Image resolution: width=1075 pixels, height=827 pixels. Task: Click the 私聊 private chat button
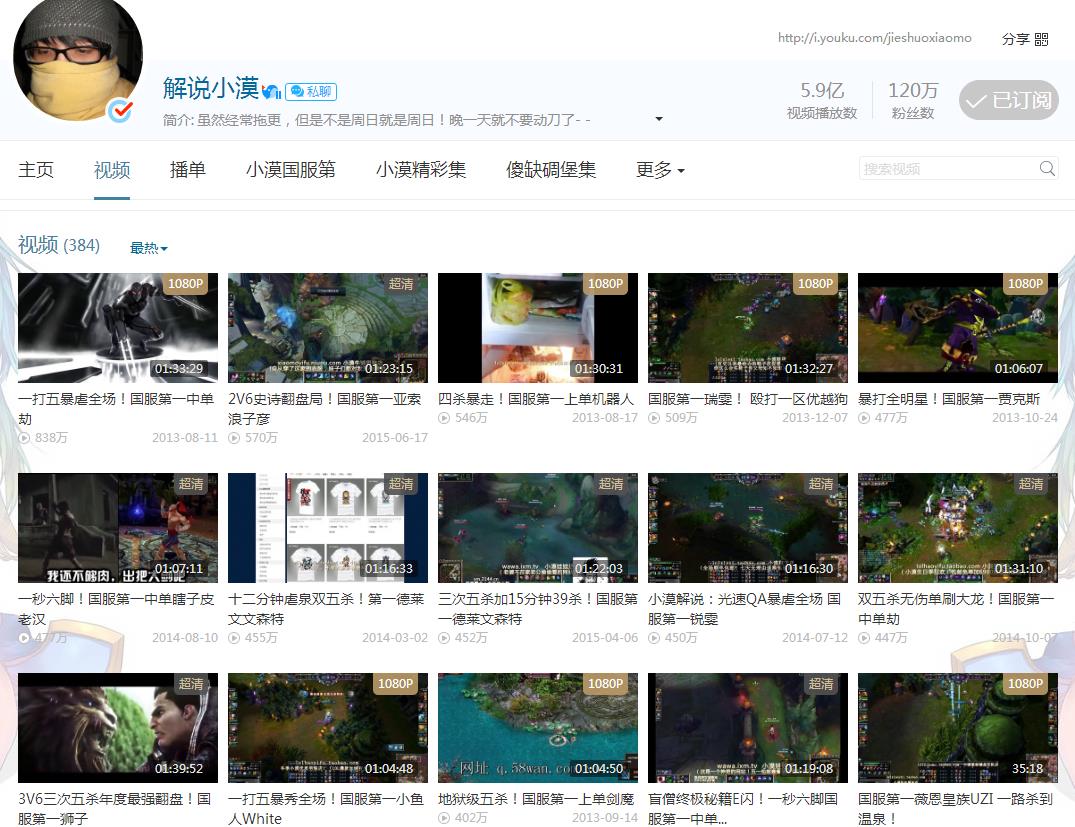[311, 91]
